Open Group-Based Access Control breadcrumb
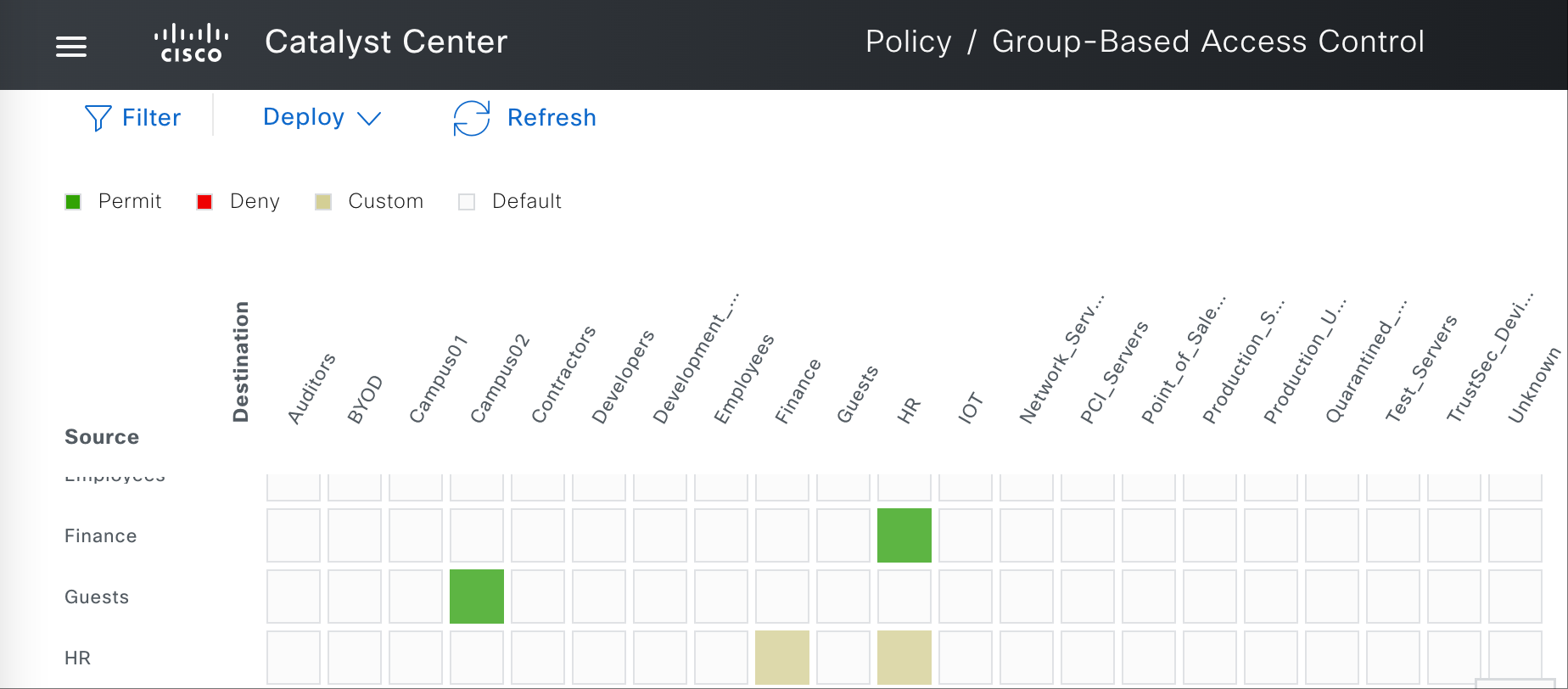 (x=1208, y=42)
